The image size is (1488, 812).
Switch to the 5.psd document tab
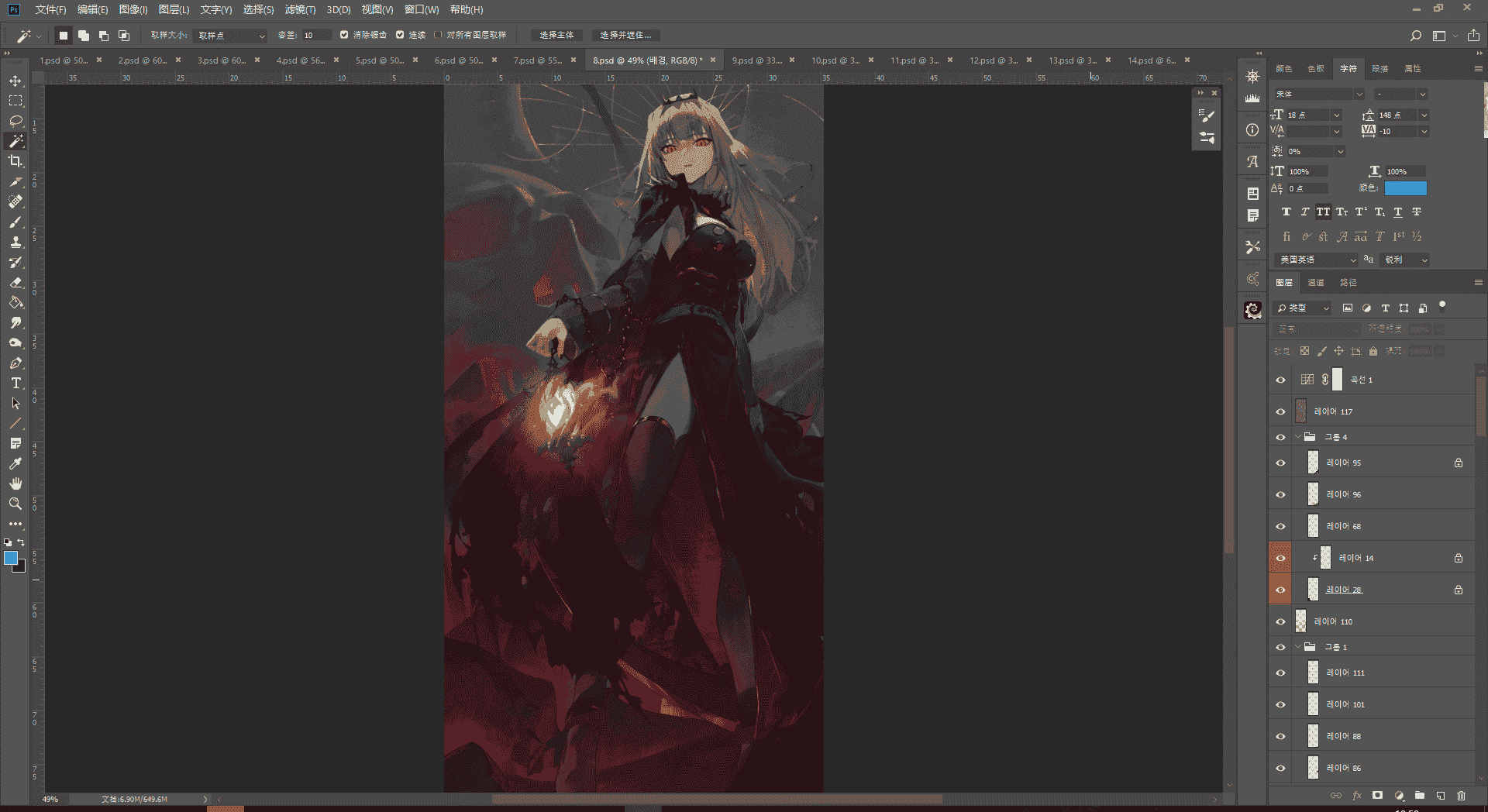pos(380,60)
